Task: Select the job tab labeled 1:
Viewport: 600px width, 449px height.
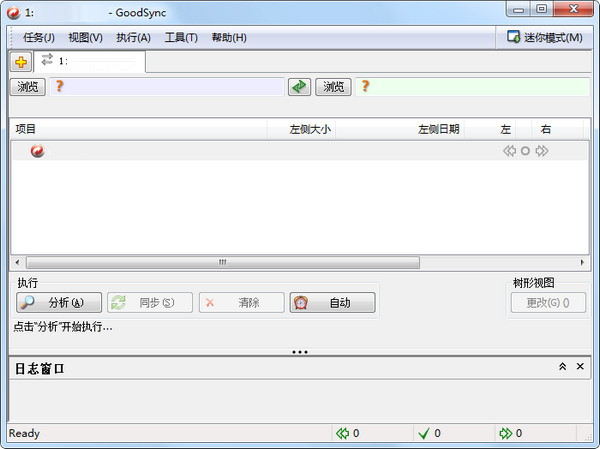Action: click(x=90, y=61)
